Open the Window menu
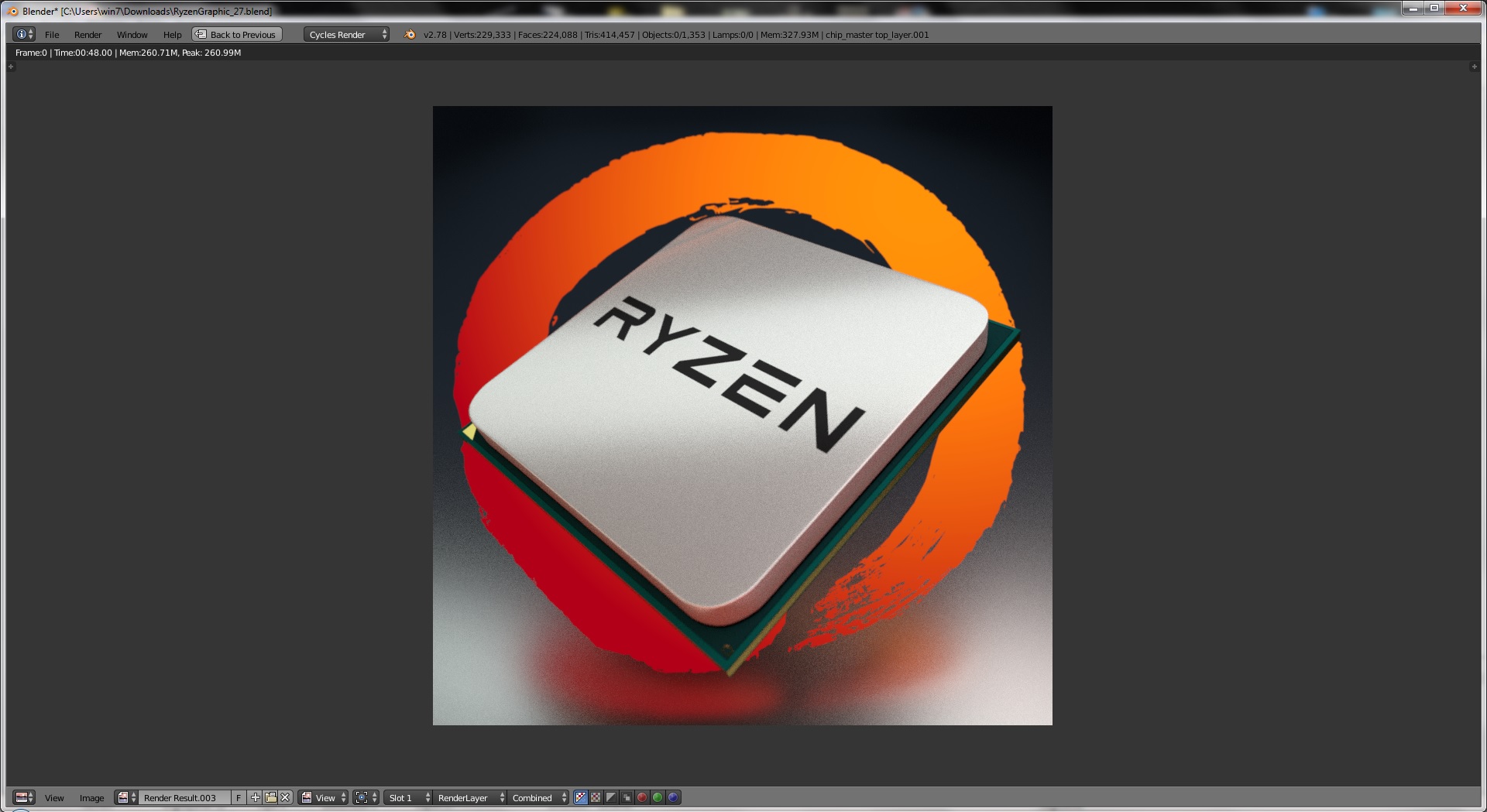The height and width of the screenshot is (812, 1487). tap(132, 35)
